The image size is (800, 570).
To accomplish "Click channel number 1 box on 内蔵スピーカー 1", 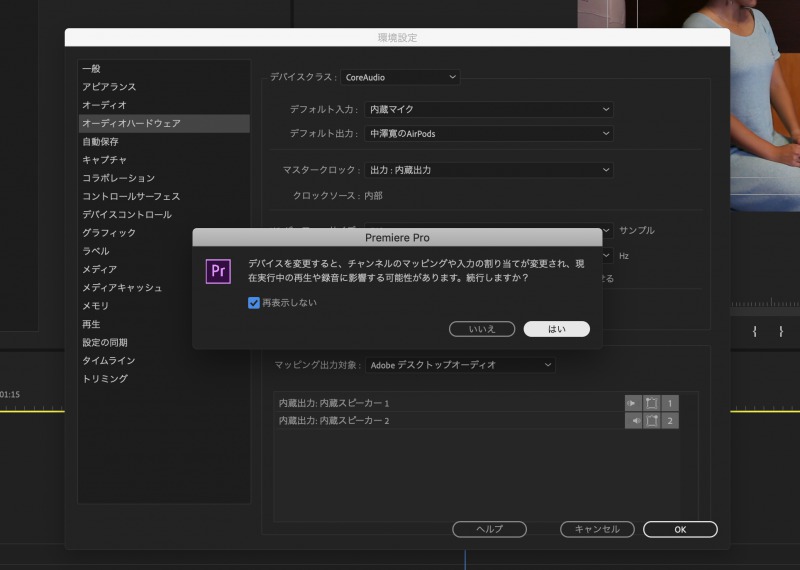I will (670, 403).
